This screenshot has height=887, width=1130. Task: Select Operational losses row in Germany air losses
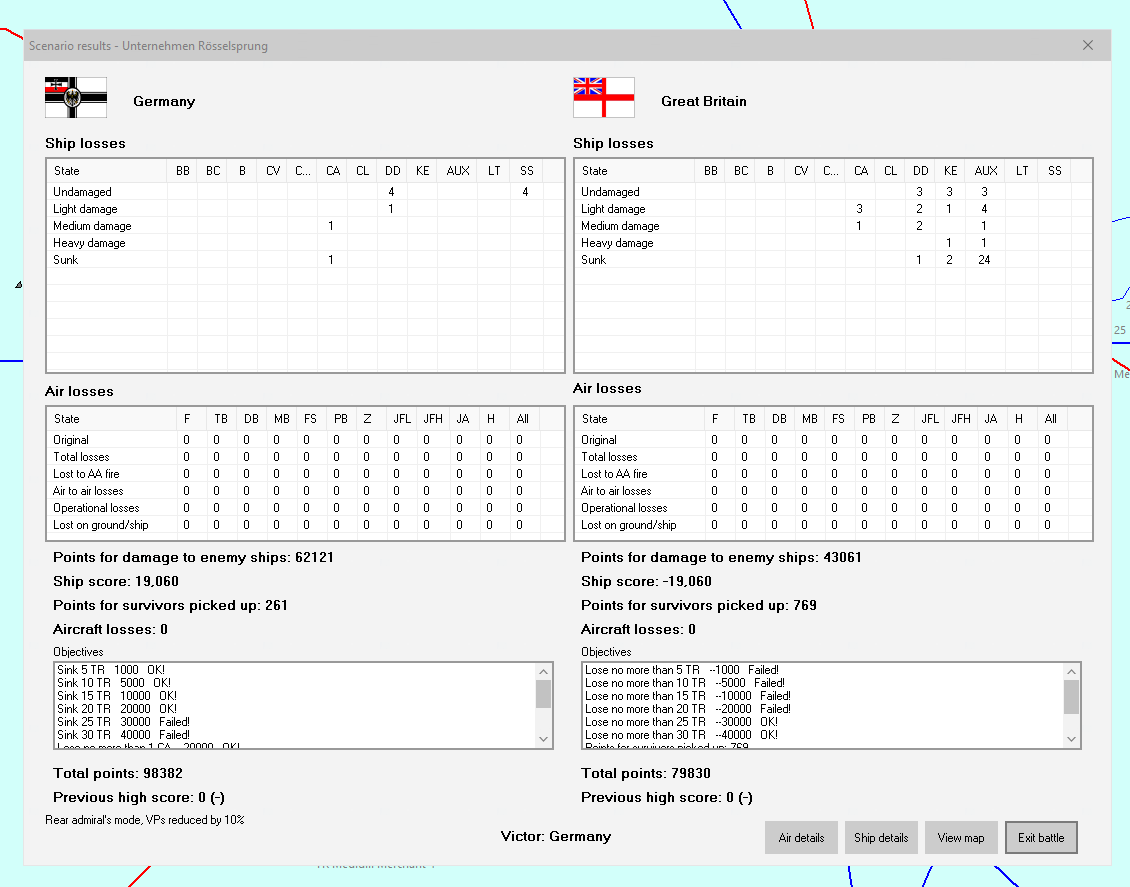(x=305, y=508)
